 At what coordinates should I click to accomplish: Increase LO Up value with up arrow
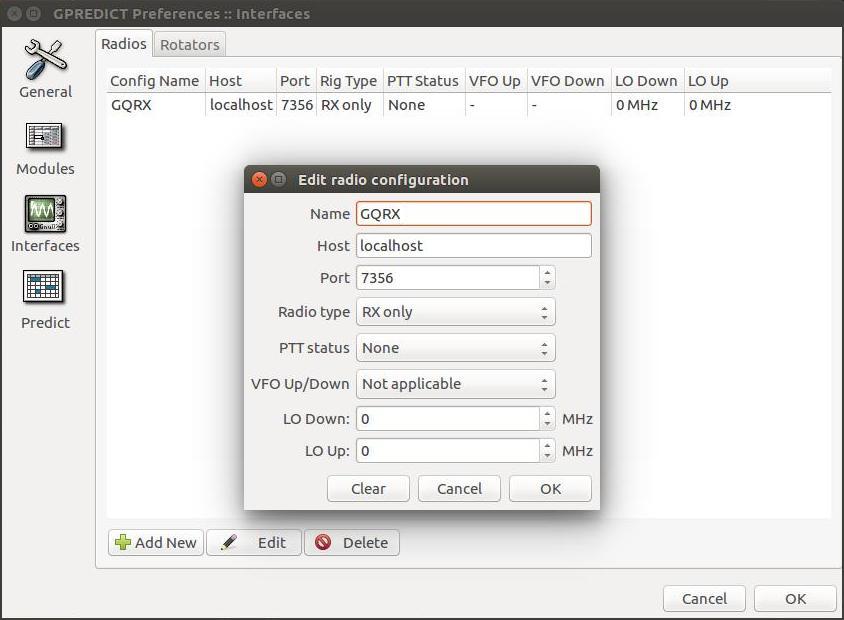[547, 445]
